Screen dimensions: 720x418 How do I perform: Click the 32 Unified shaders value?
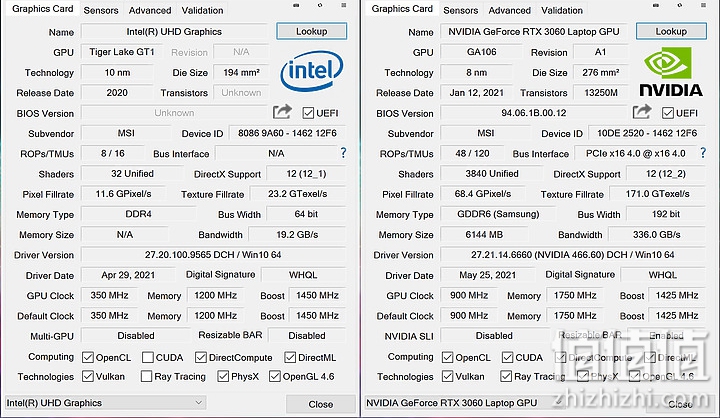(x=132, y=174)
